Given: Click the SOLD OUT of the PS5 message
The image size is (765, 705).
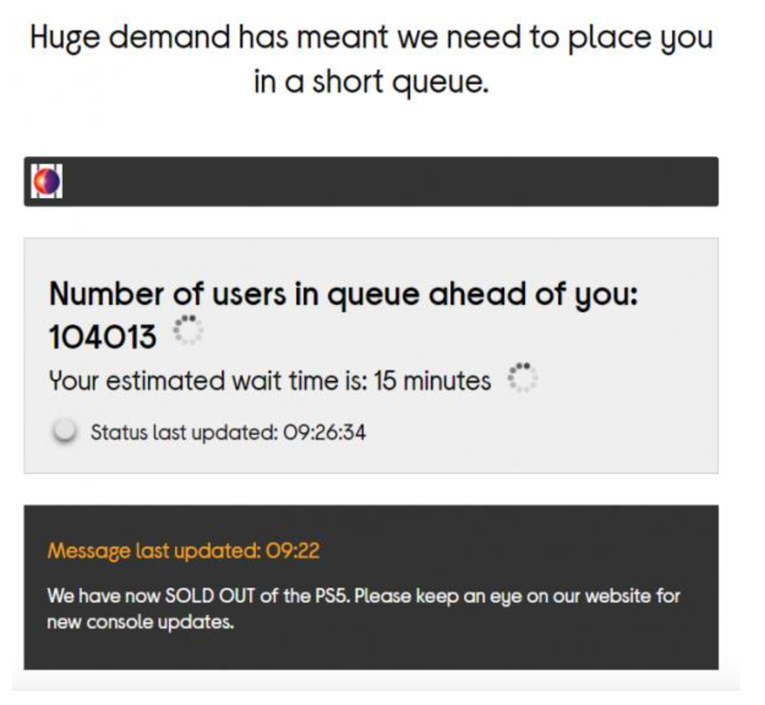Looking at the screenshot, I should tap(363, 609).
